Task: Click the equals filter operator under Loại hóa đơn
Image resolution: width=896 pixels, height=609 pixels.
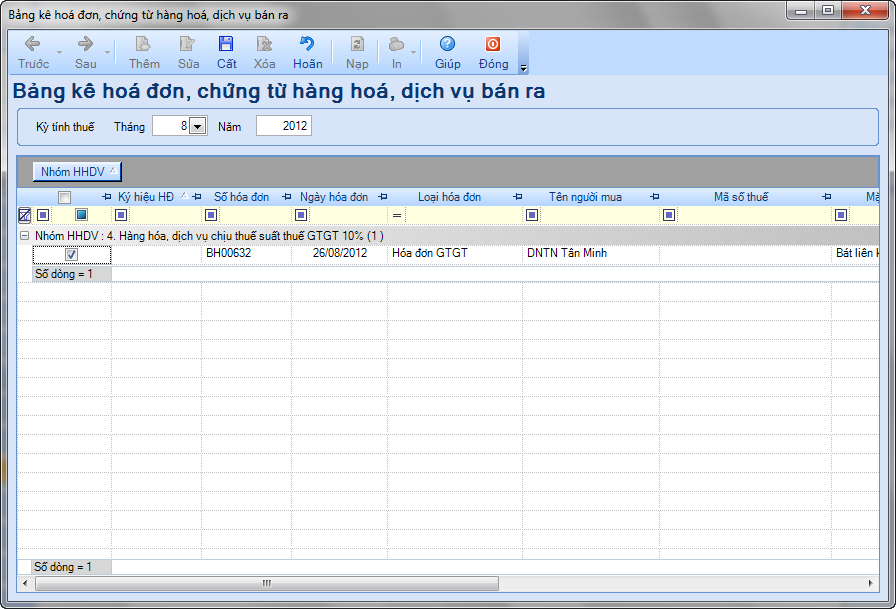Action: 397,215
